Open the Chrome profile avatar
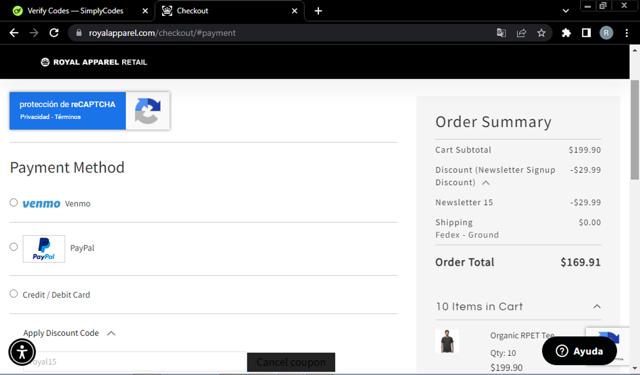The height and width of the screenshot is (375, 640). coord(606,33)
